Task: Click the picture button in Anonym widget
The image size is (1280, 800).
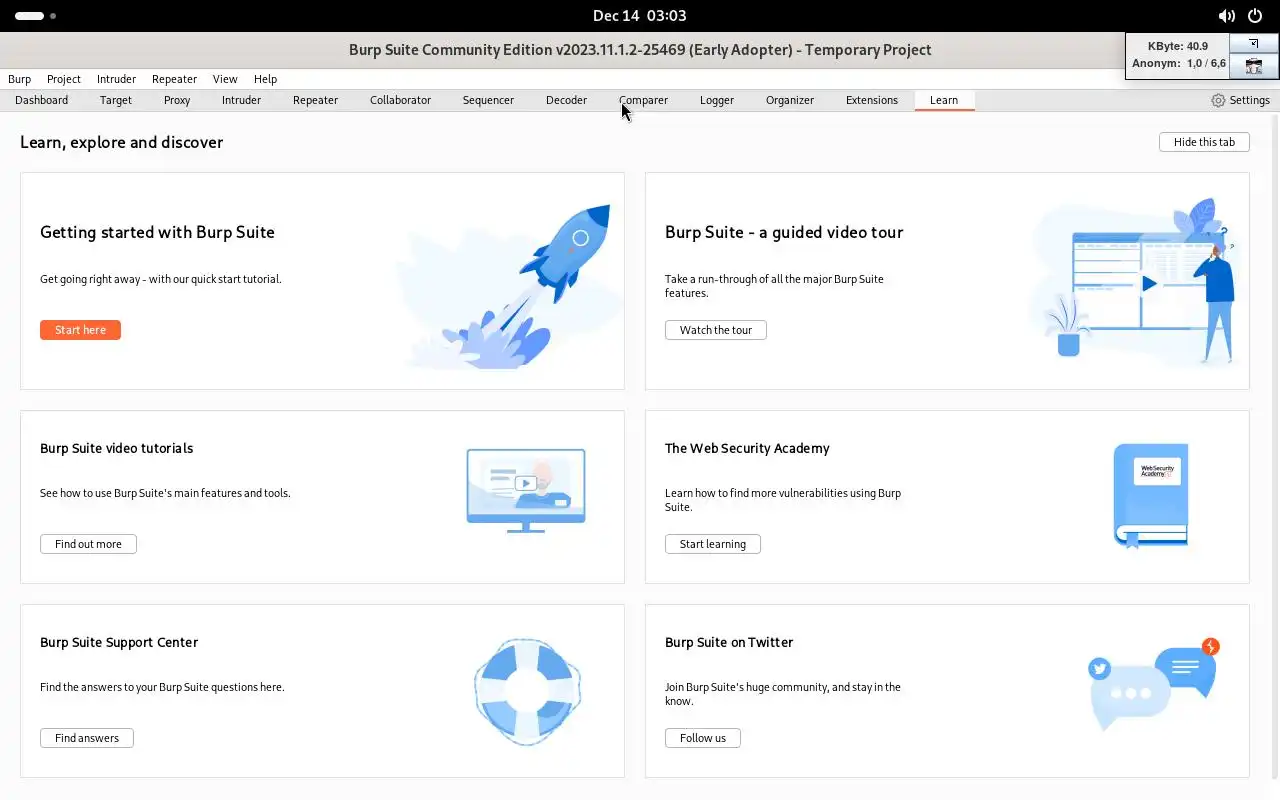Action: (x=1253, y=65)
